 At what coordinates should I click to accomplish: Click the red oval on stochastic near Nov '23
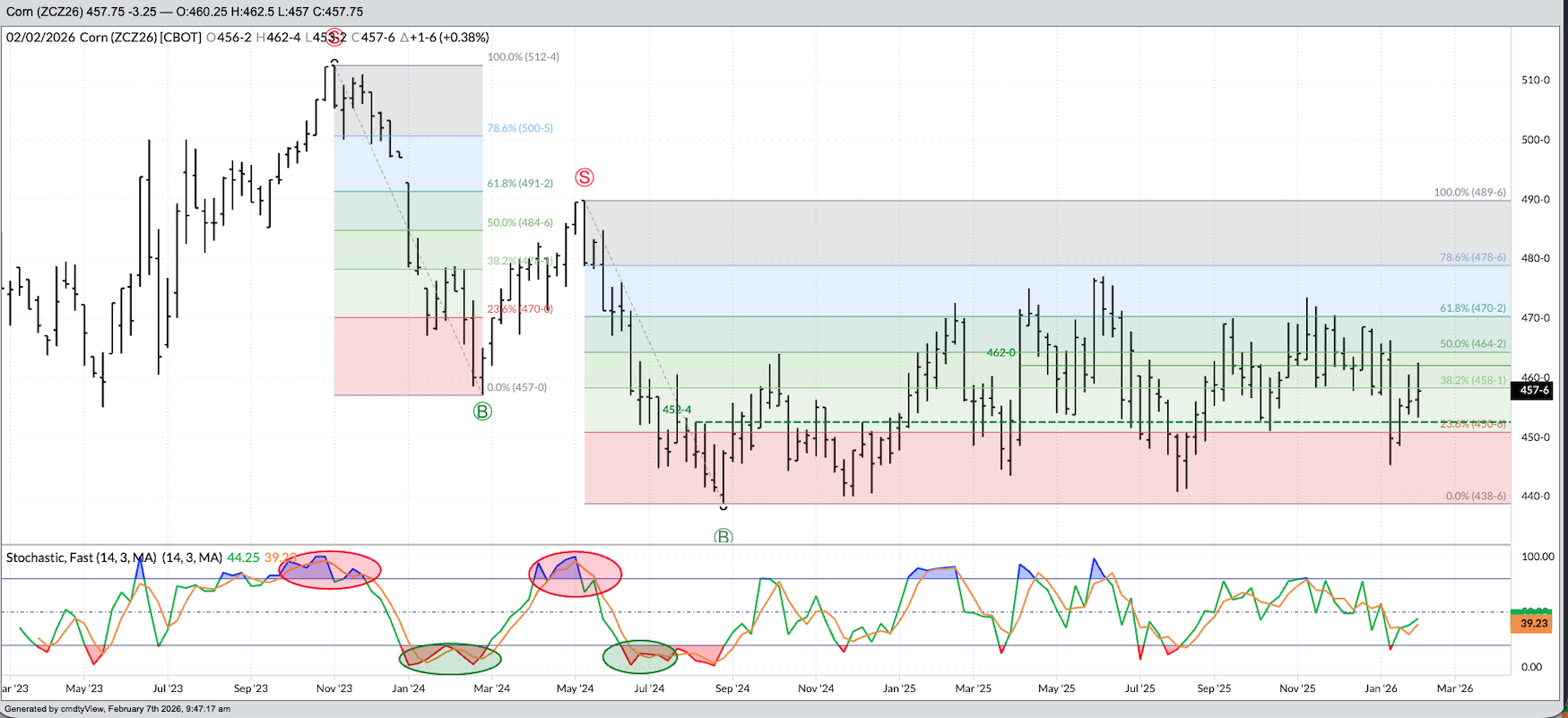click(330, 570)
